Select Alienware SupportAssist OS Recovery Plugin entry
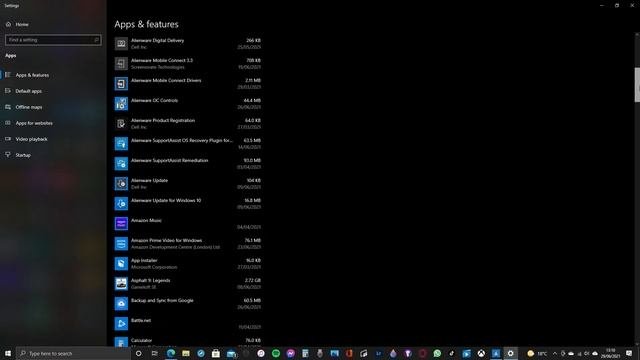The width and height of the screenshot is (640, 360). (x=188, y=144)
